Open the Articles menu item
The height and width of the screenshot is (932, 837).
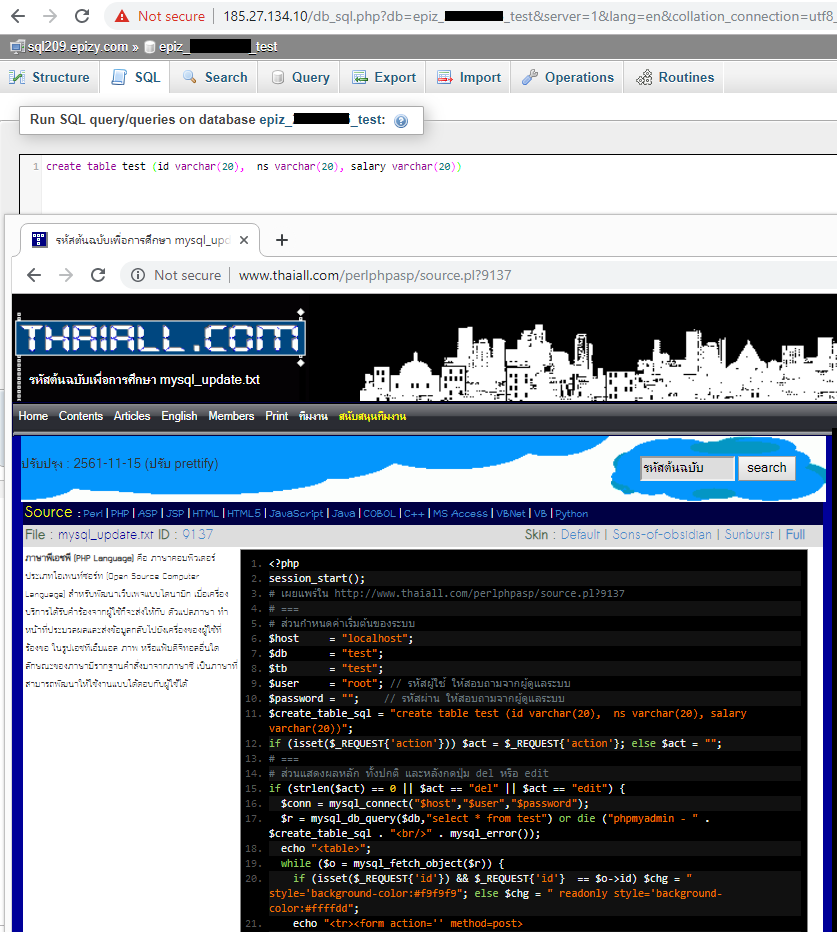132,416
